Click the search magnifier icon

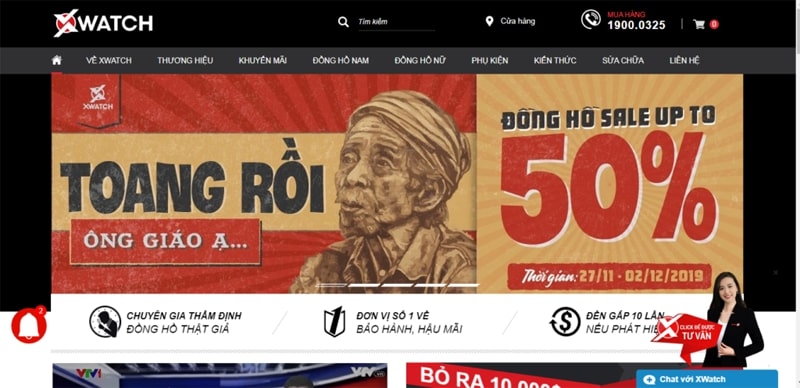coord(343,22)
